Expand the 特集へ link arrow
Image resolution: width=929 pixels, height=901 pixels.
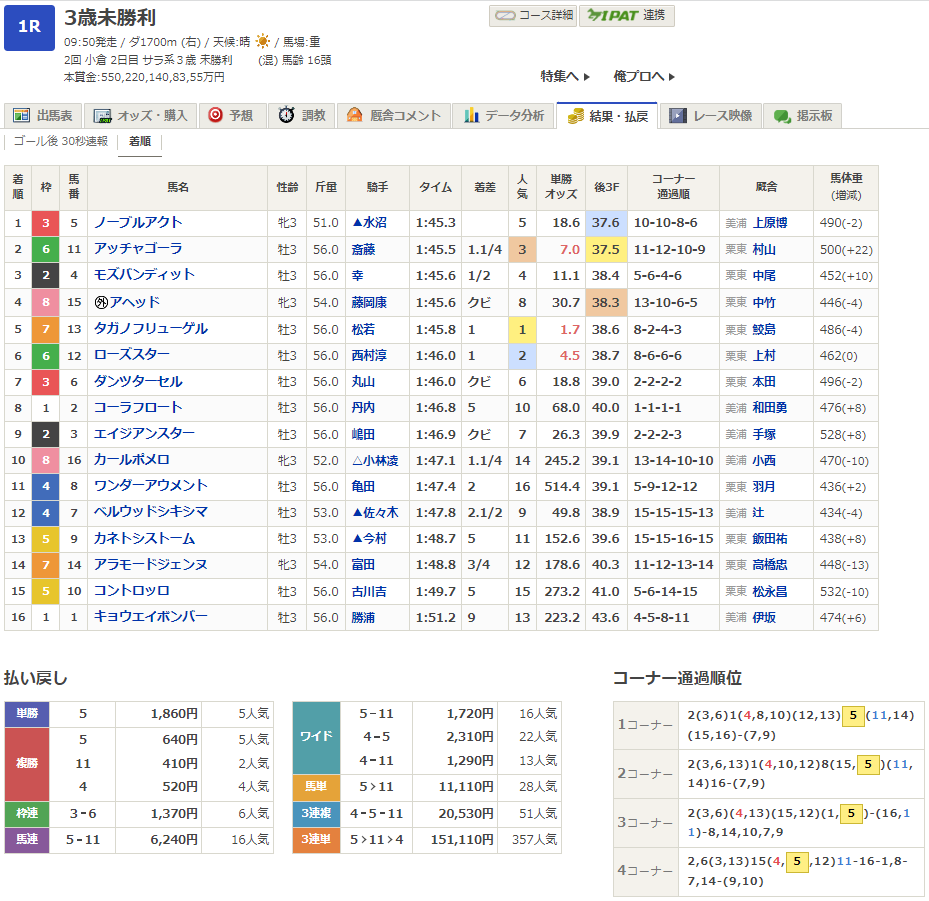(587, 77)
